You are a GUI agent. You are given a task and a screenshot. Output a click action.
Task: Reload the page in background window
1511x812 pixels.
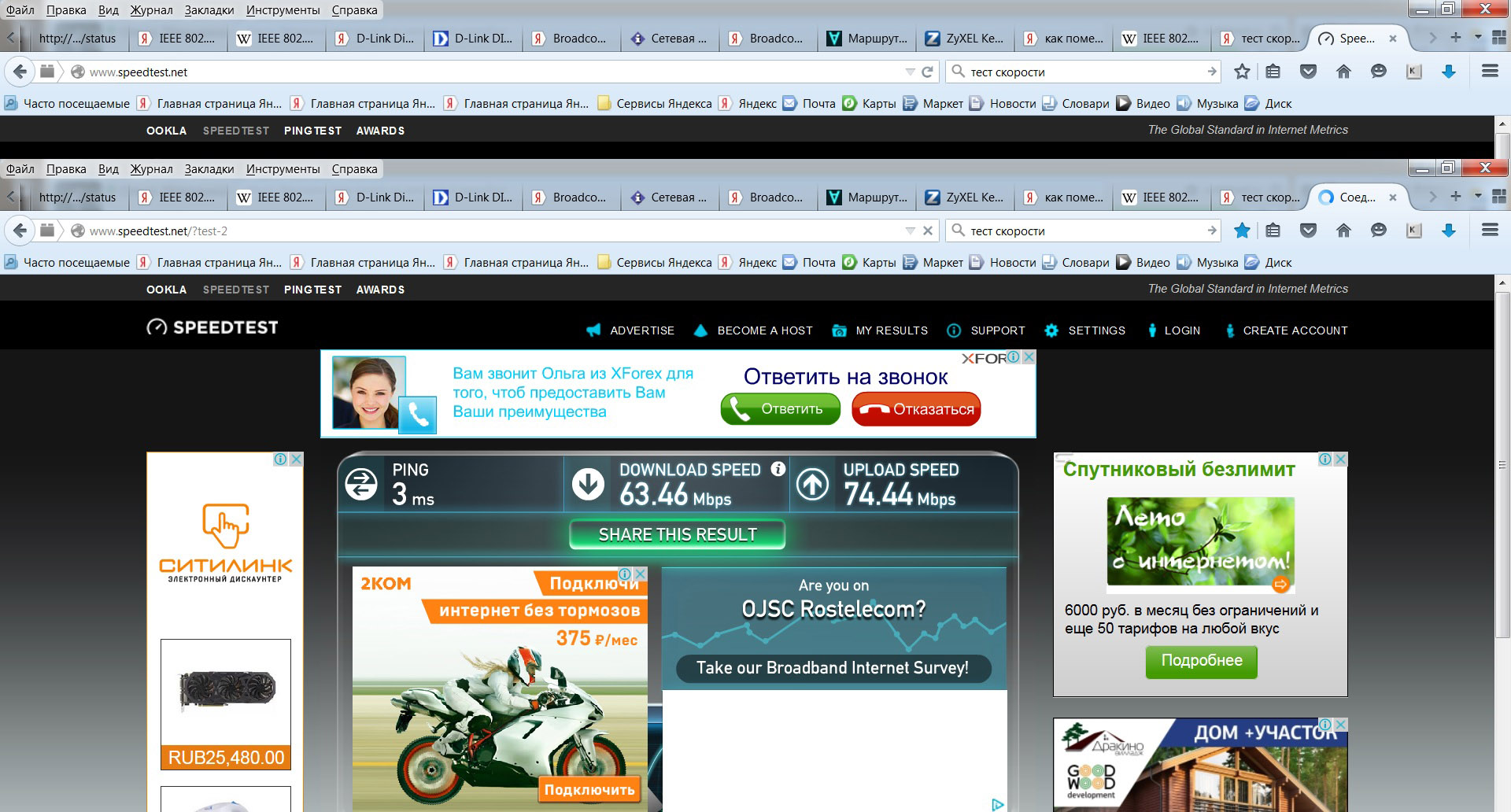[x=928, y=72]
